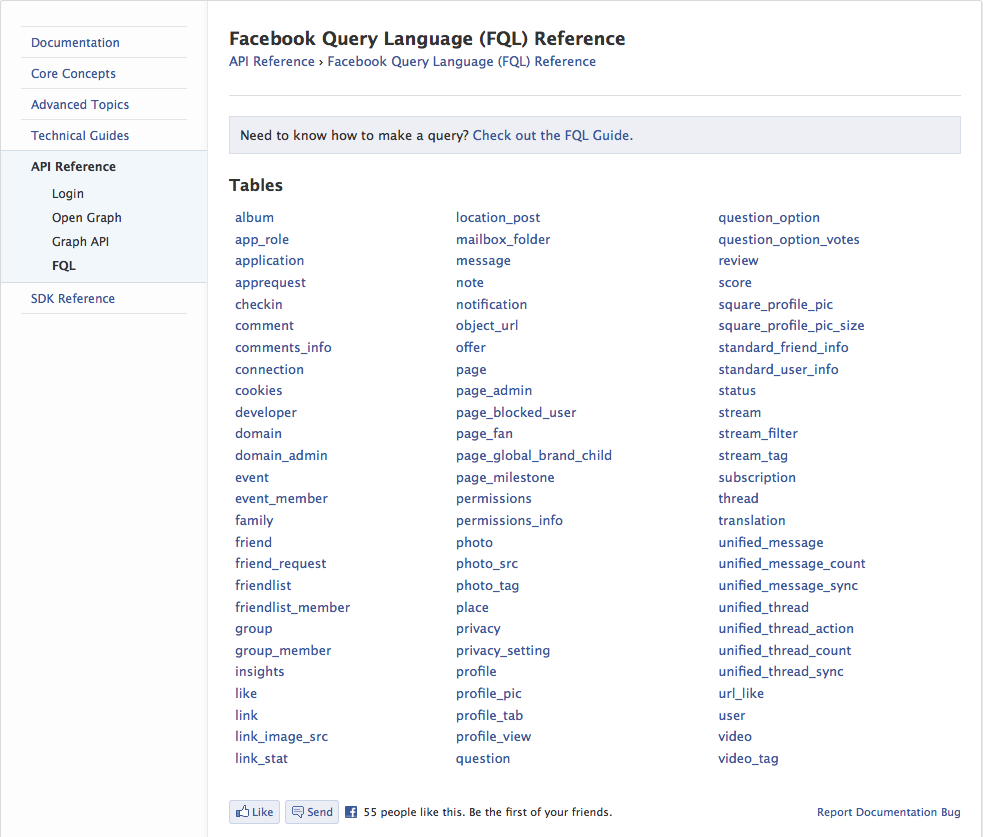Open the page_milestone table link
Viewport: 983px width, 837px height.
pos(505,478)
